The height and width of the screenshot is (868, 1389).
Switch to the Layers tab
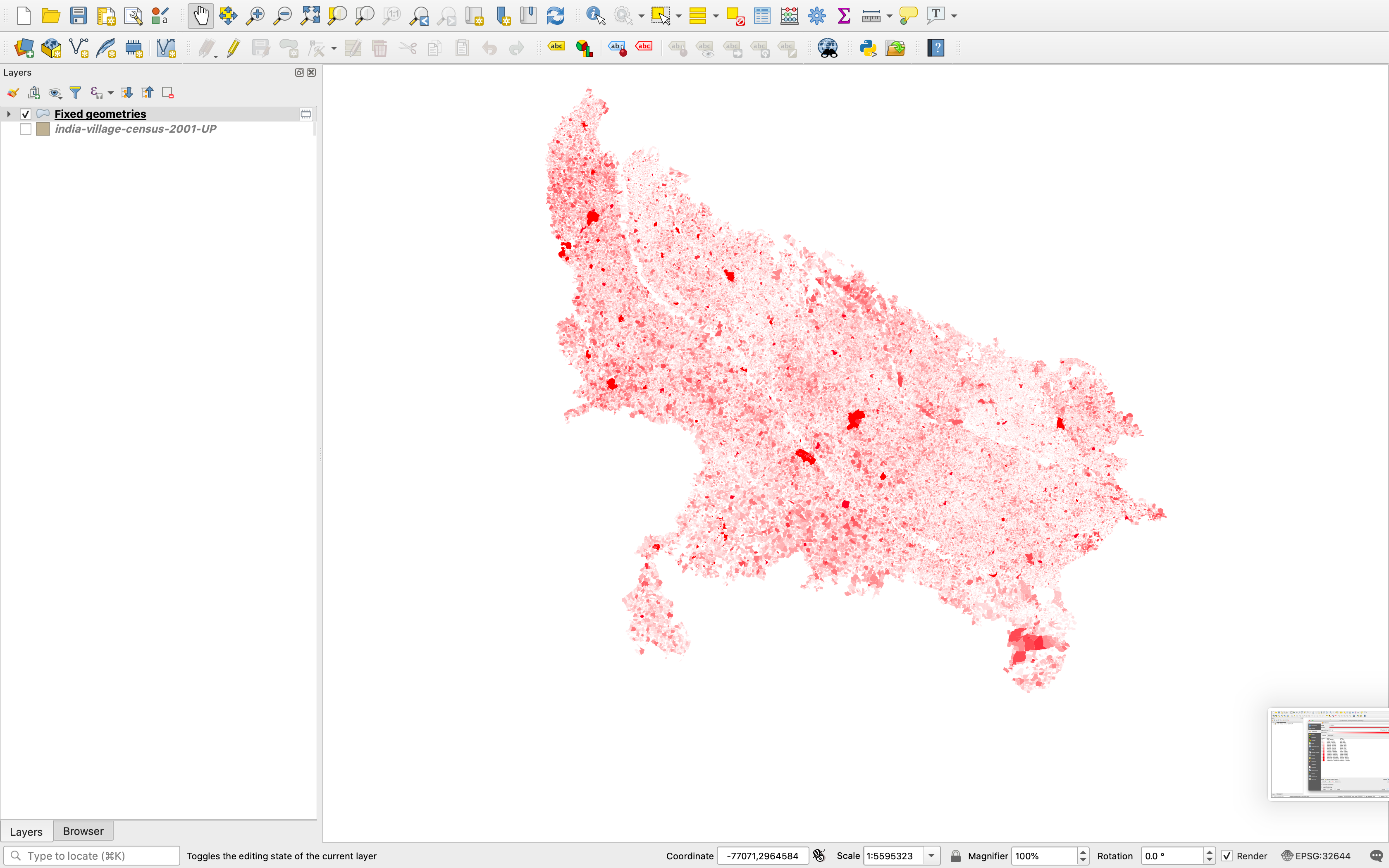click(26, 831)
